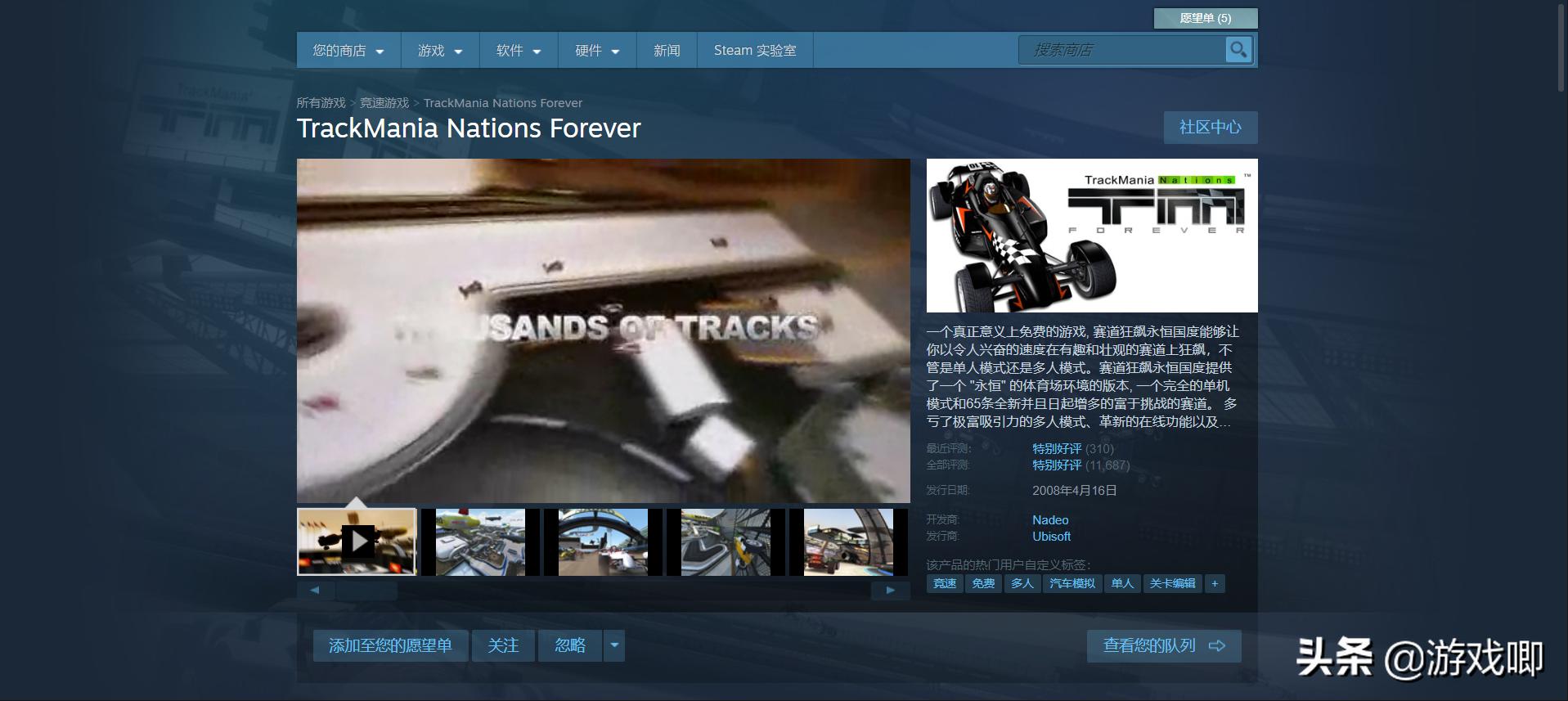
Task: Add more tags with plus button
Action: coord(1215,583)
